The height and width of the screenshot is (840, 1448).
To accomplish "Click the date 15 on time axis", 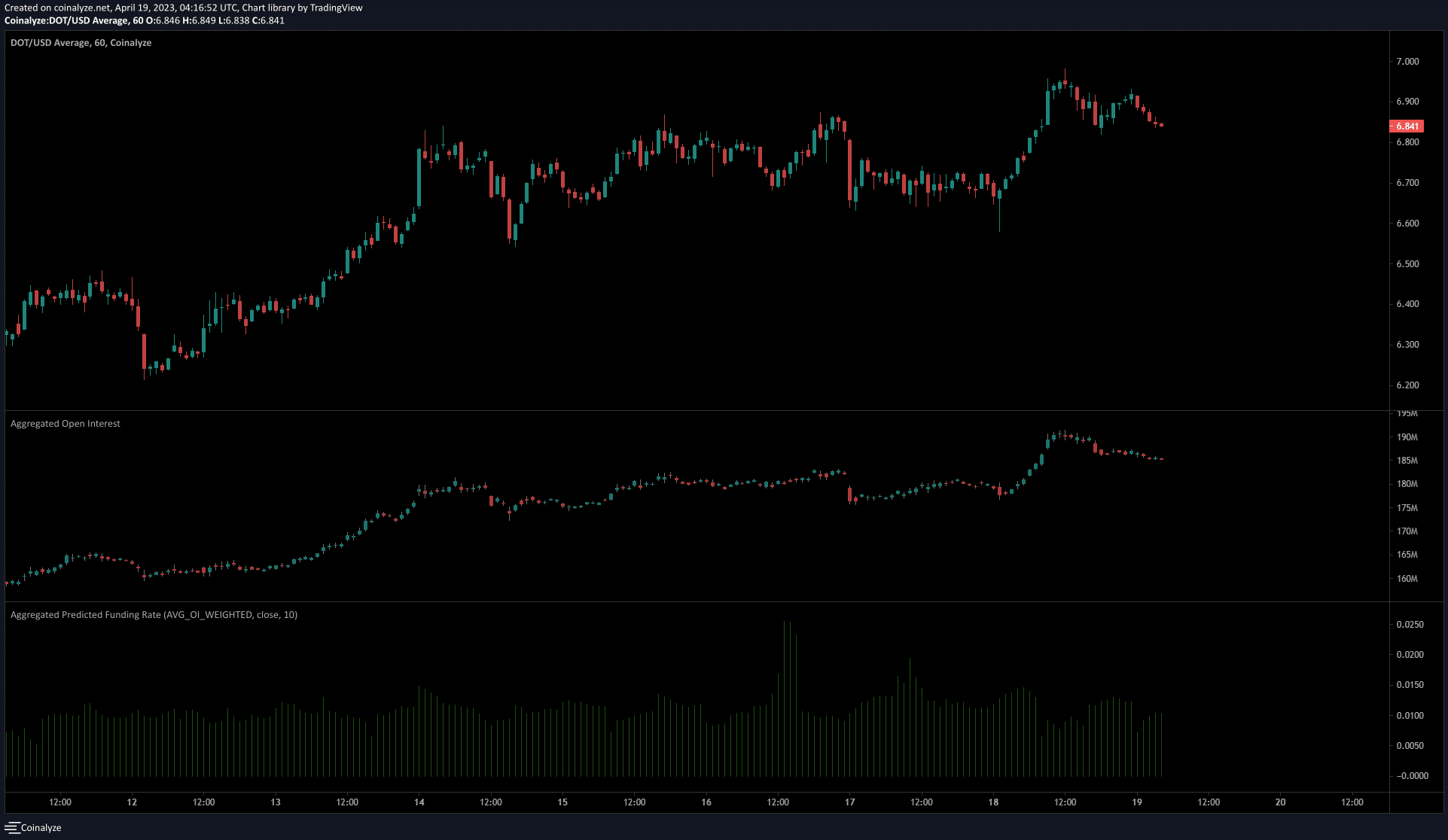I will click(562, 802).
